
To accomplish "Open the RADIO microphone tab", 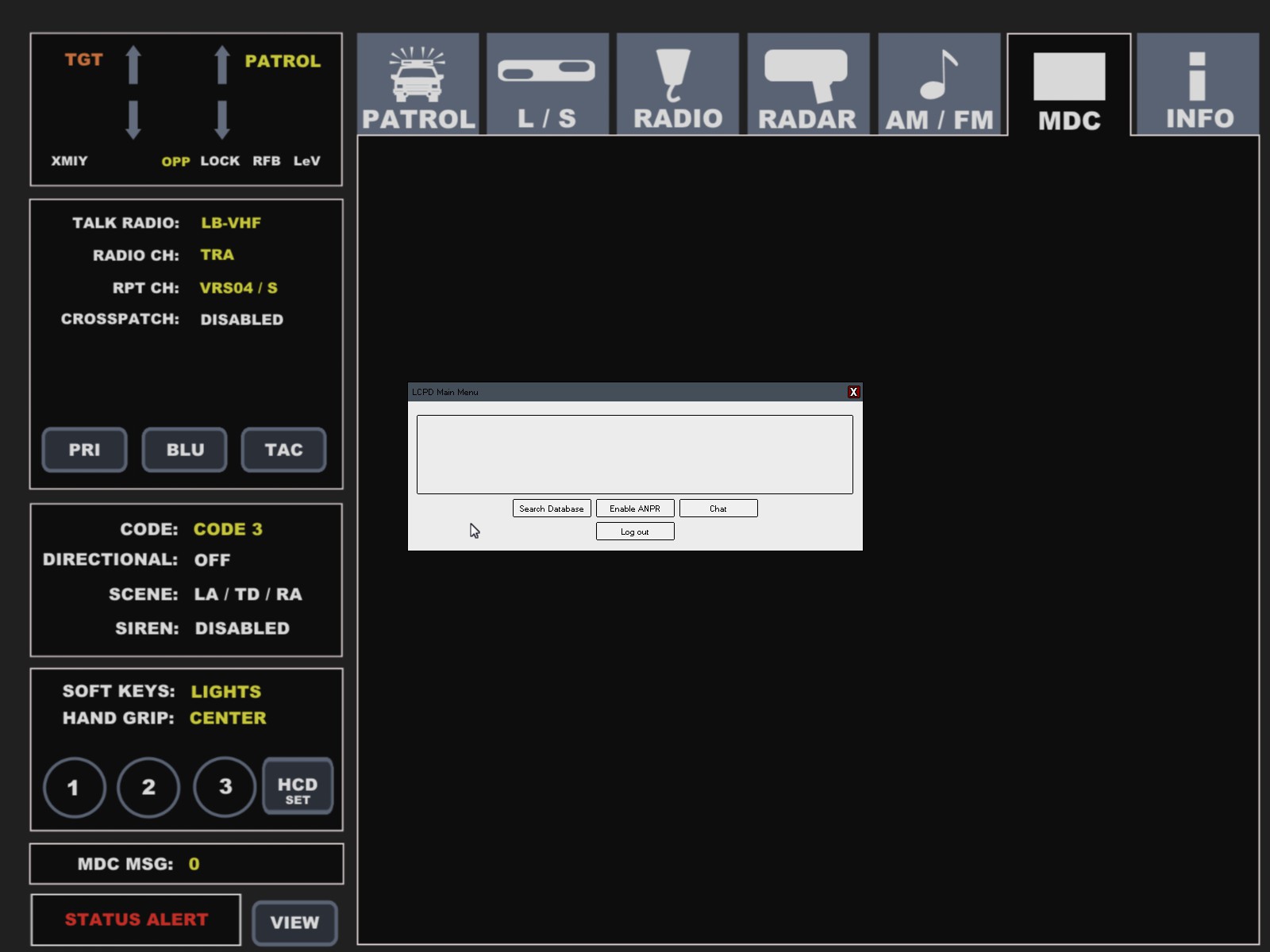I will click(678, 84).
